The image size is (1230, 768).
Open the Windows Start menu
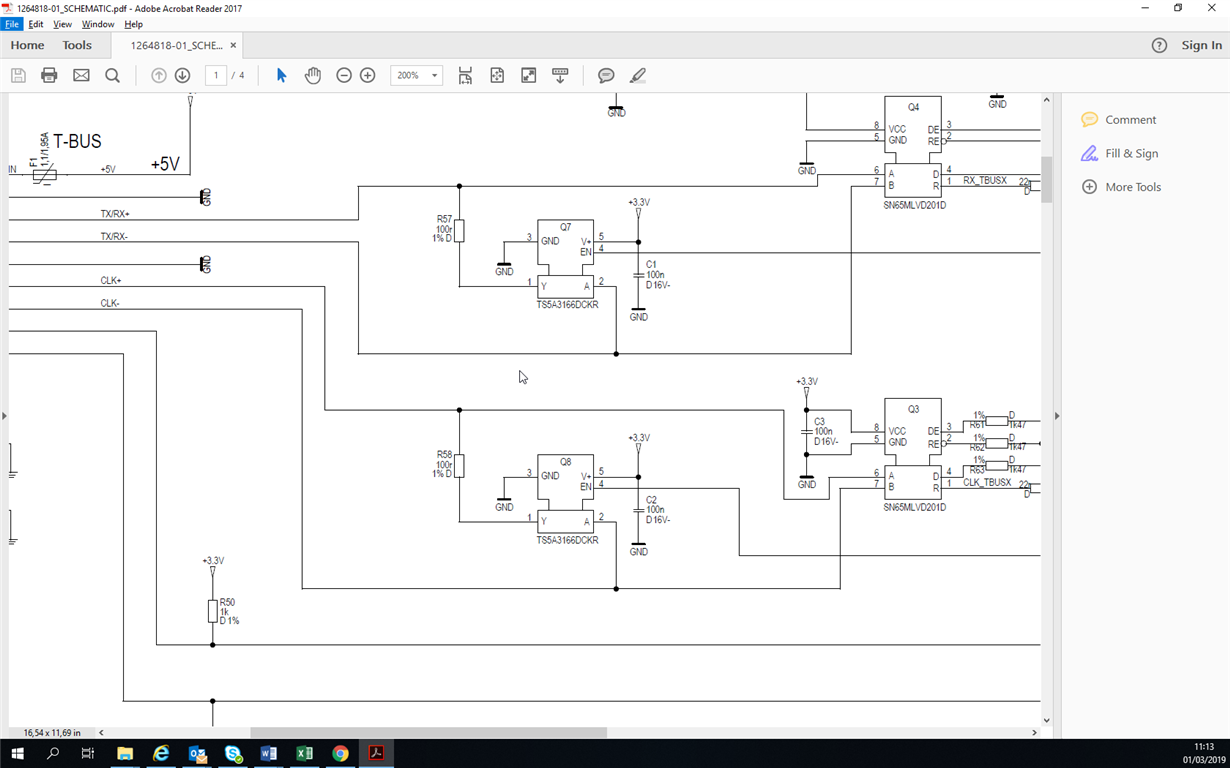(x=18, y=753)
